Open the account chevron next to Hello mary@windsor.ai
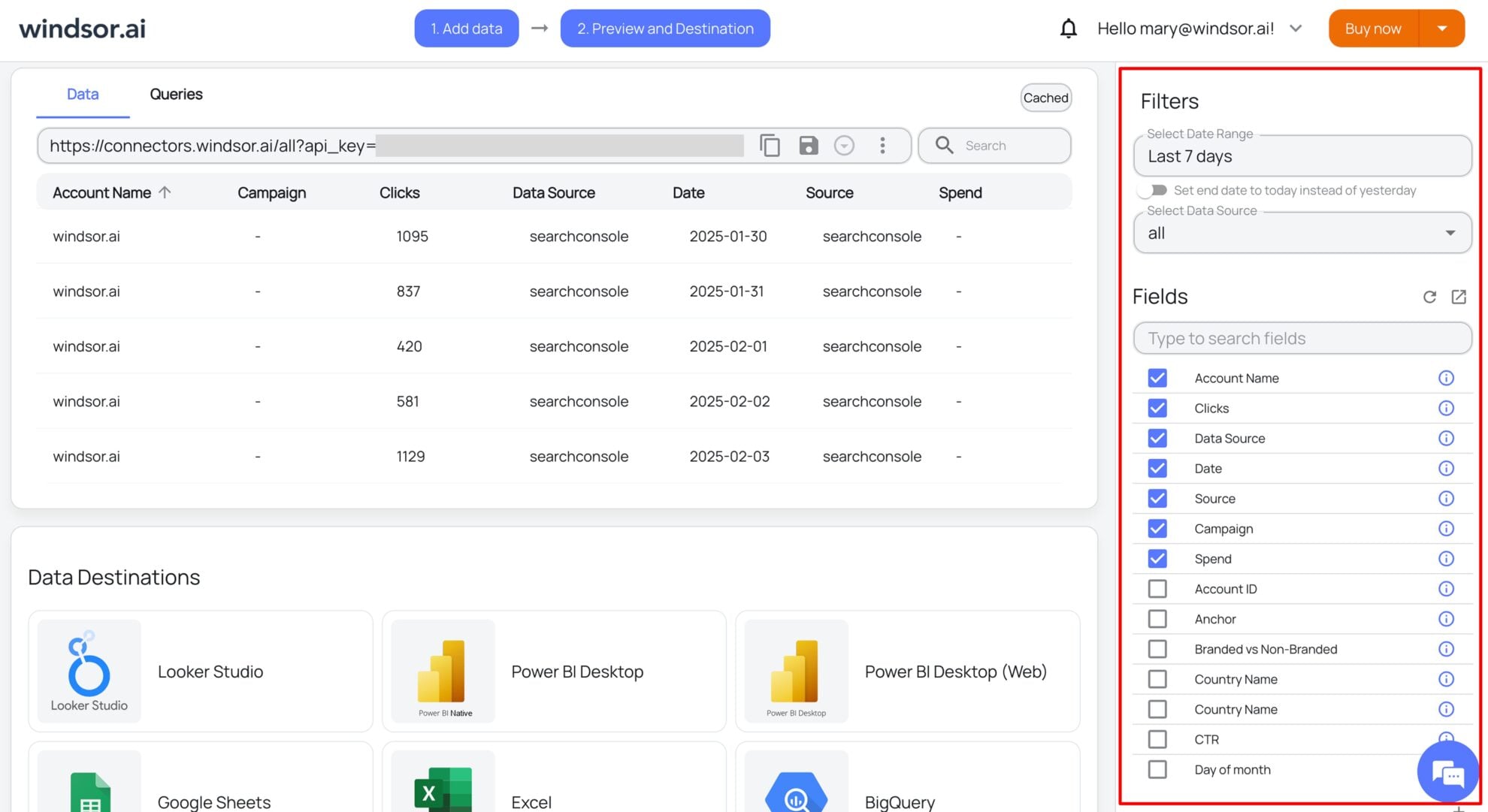This screenshot has height=812, width=1488. tap(1296, 28)
